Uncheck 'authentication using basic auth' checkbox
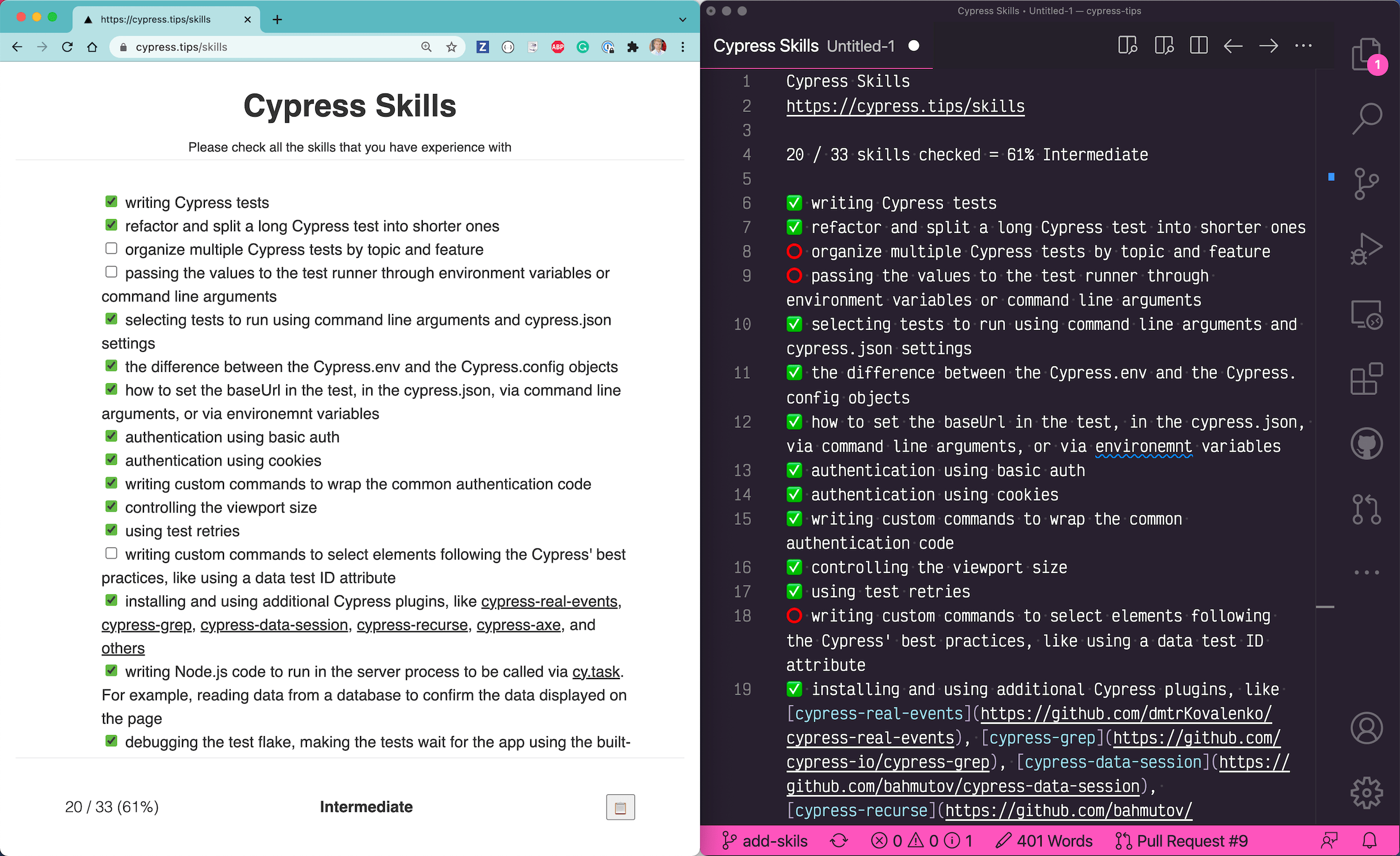The width and height of the screenshot is (1400, 856). pos(111,436)
